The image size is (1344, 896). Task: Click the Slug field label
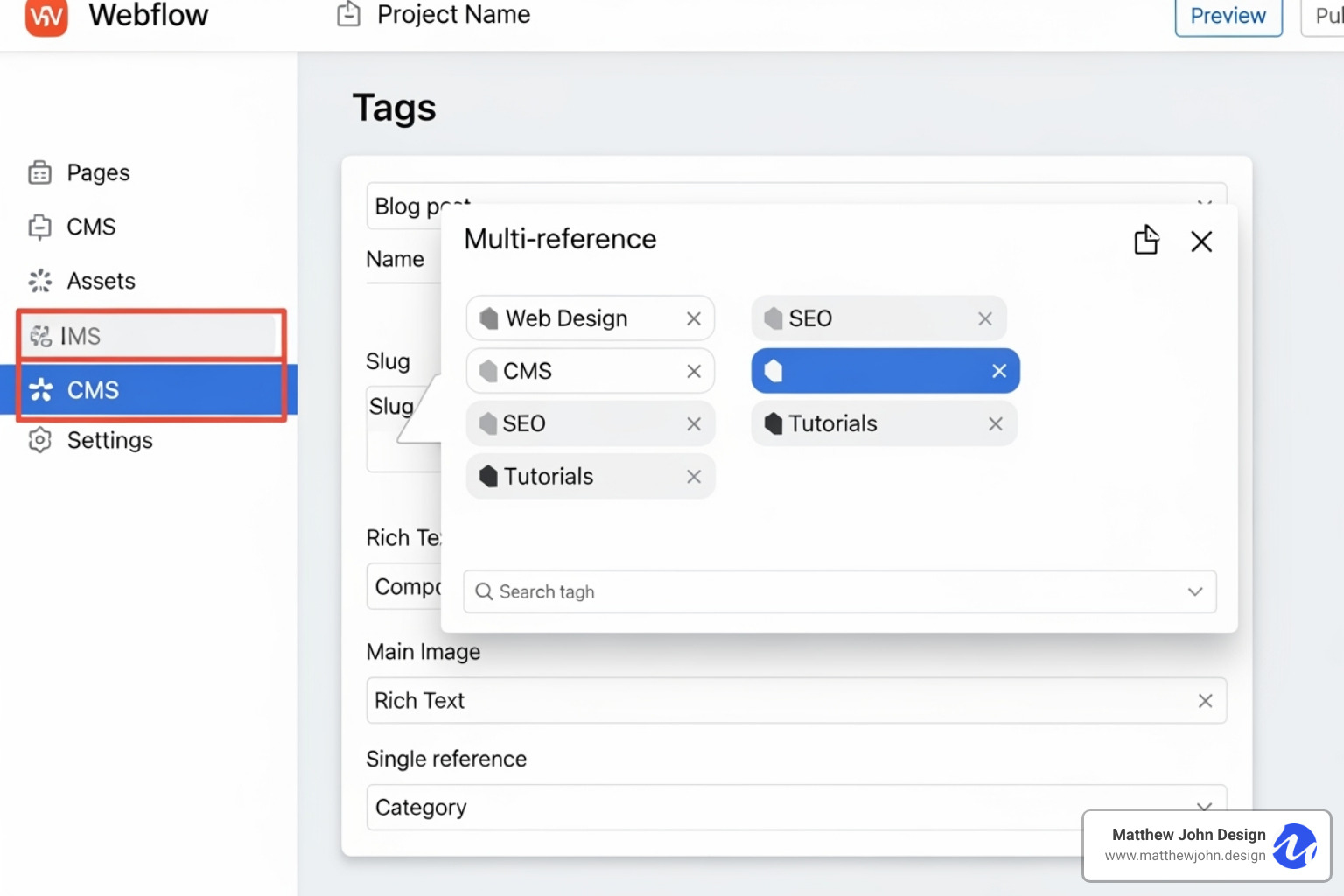tap(388, 361)
